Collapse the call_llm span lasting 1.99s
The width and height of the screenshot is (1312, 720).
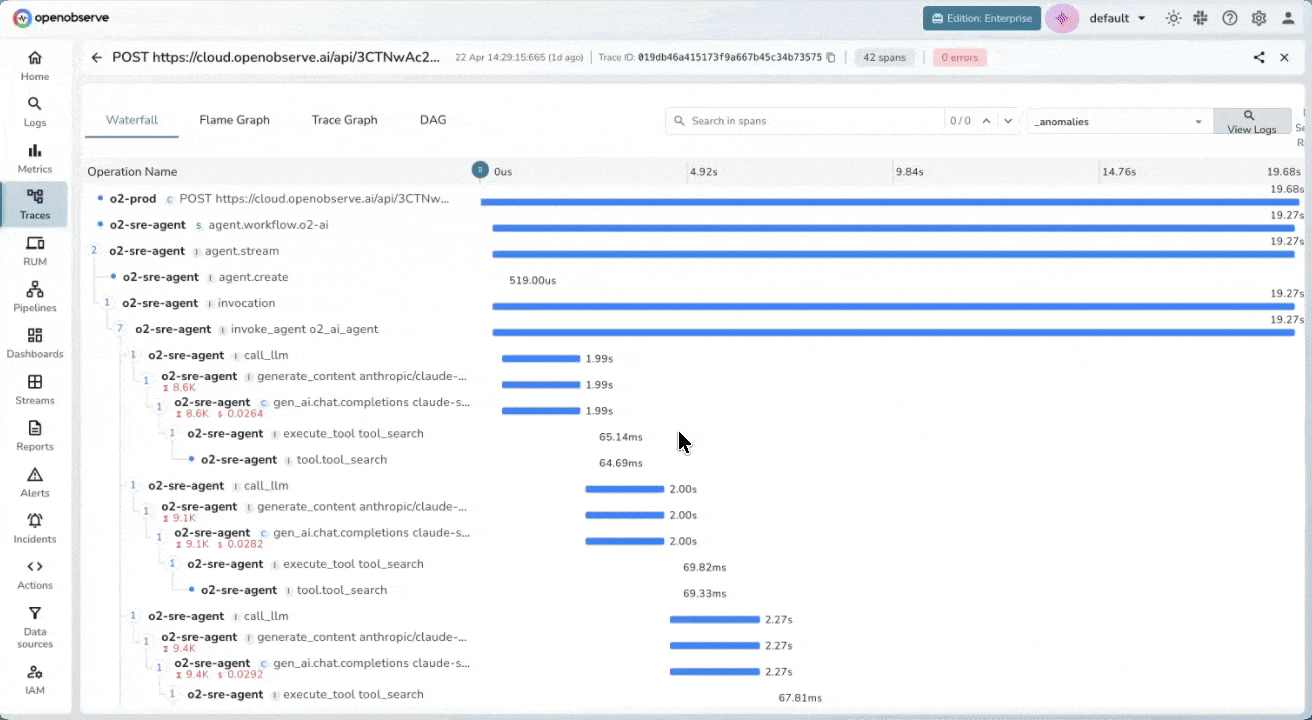(133, 355)
